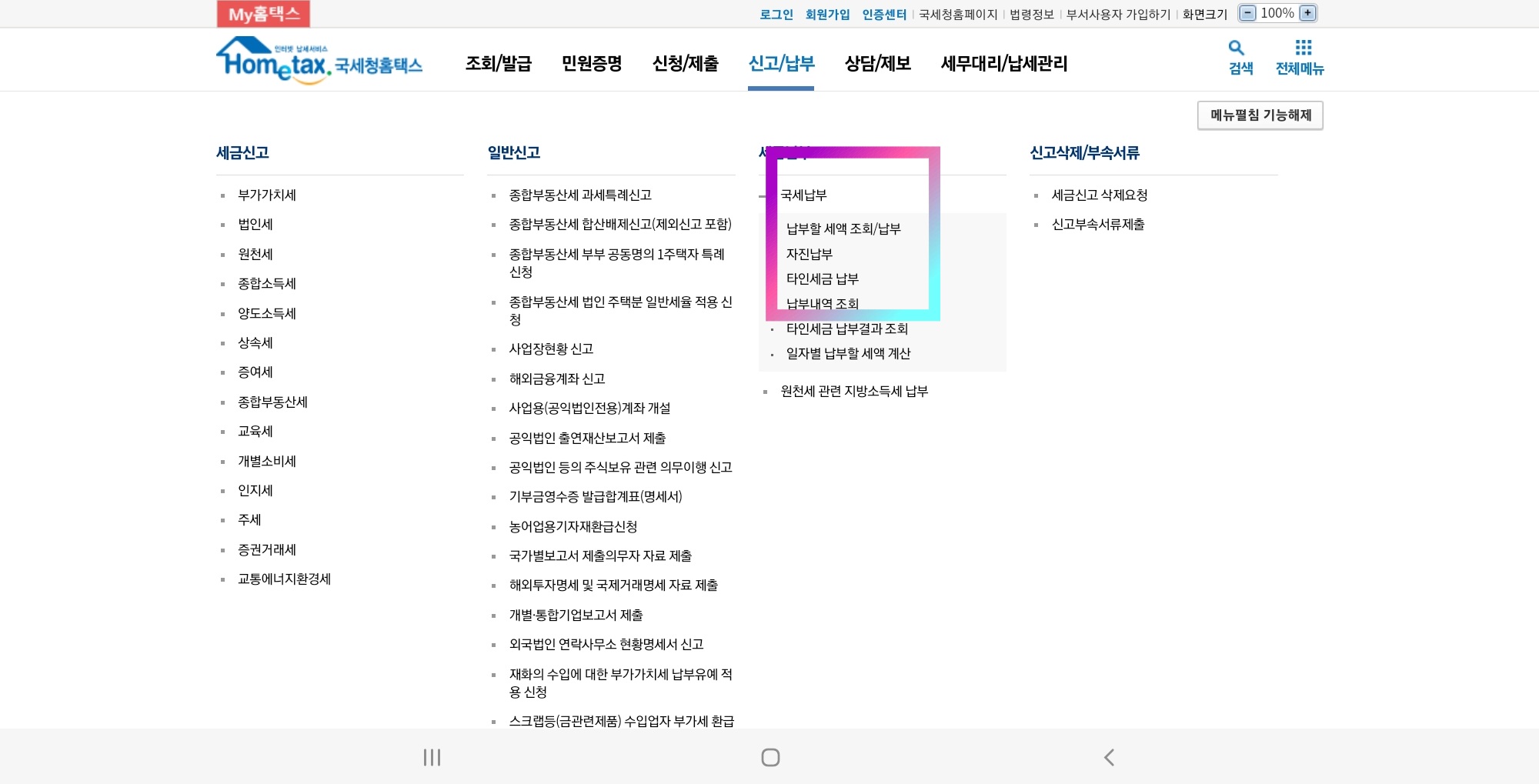Open 종합부동산세 과세특례신고
This screenshot has width=1539, height=784.
580,195
